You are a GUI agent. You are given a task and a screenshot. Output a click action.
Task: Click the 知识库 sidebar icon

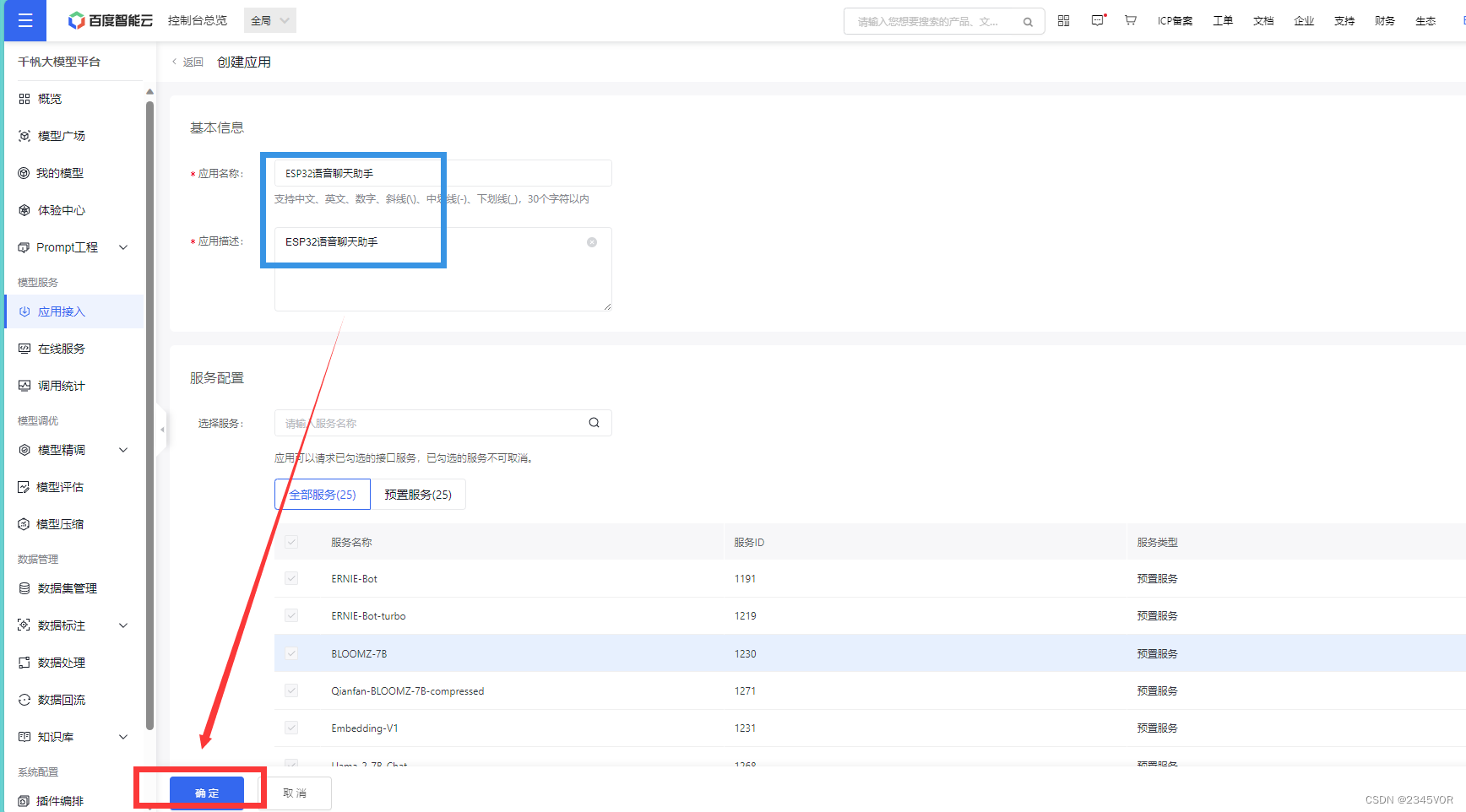24,737
